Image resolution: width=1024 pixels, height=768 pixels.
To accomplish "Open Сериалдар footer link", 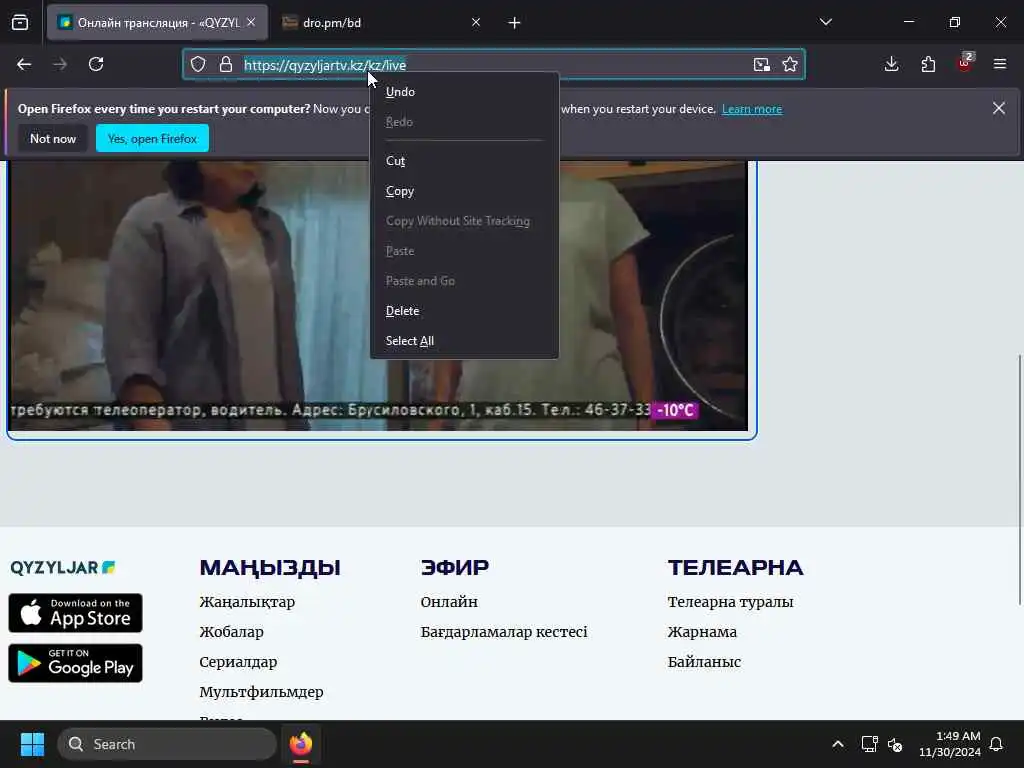I will (238, 662).
